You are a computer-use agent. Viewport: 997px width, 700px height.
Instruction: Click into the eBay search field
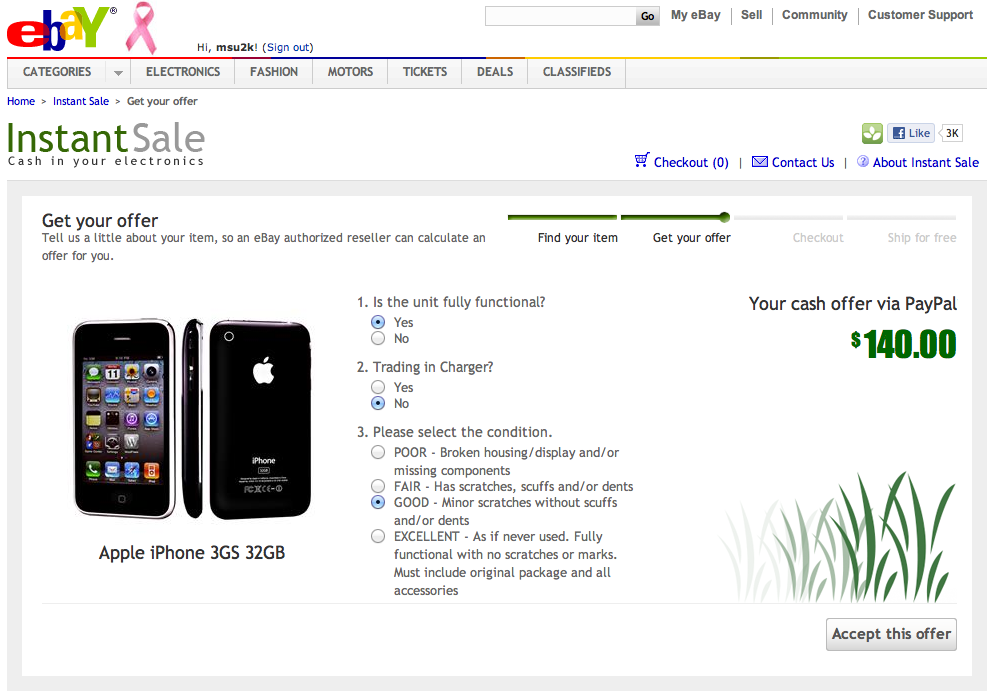[x=560, y=16]
